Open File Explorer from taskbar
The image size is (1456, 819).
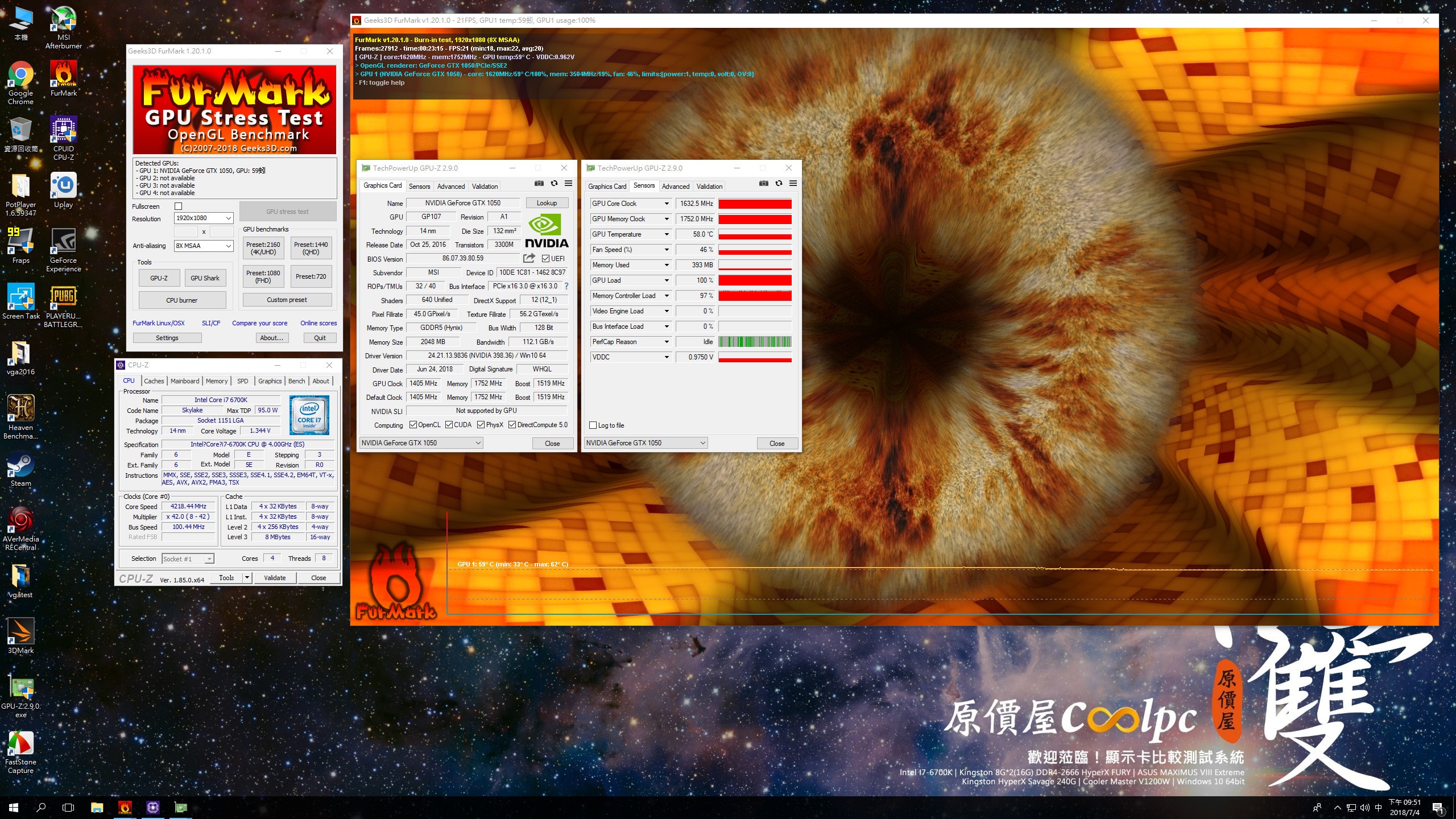[97, 807]
